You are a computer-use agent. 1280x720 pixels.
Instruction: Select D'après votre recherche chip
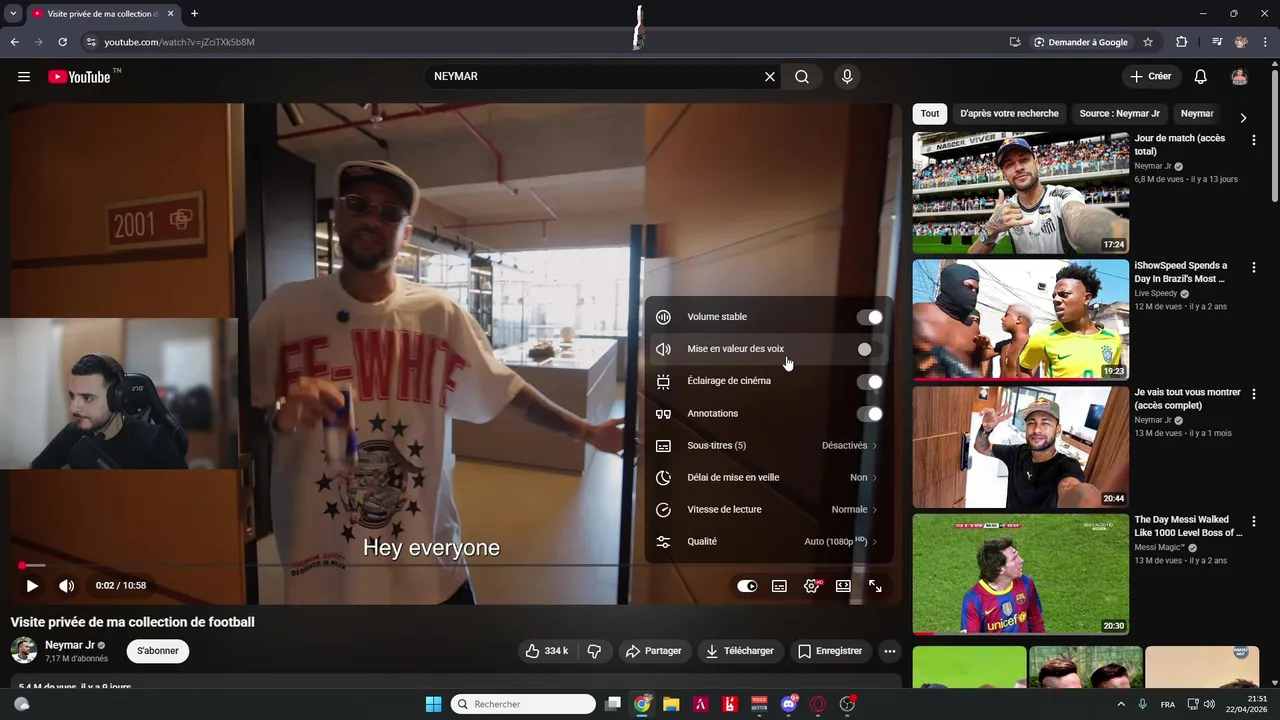click(x=1009, y=114)
